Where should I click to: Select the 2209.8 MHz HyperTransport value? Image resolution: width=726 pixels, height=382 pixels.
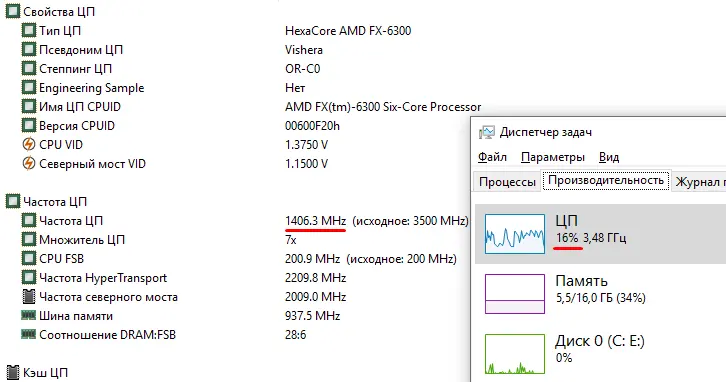(x=316, y=277)
